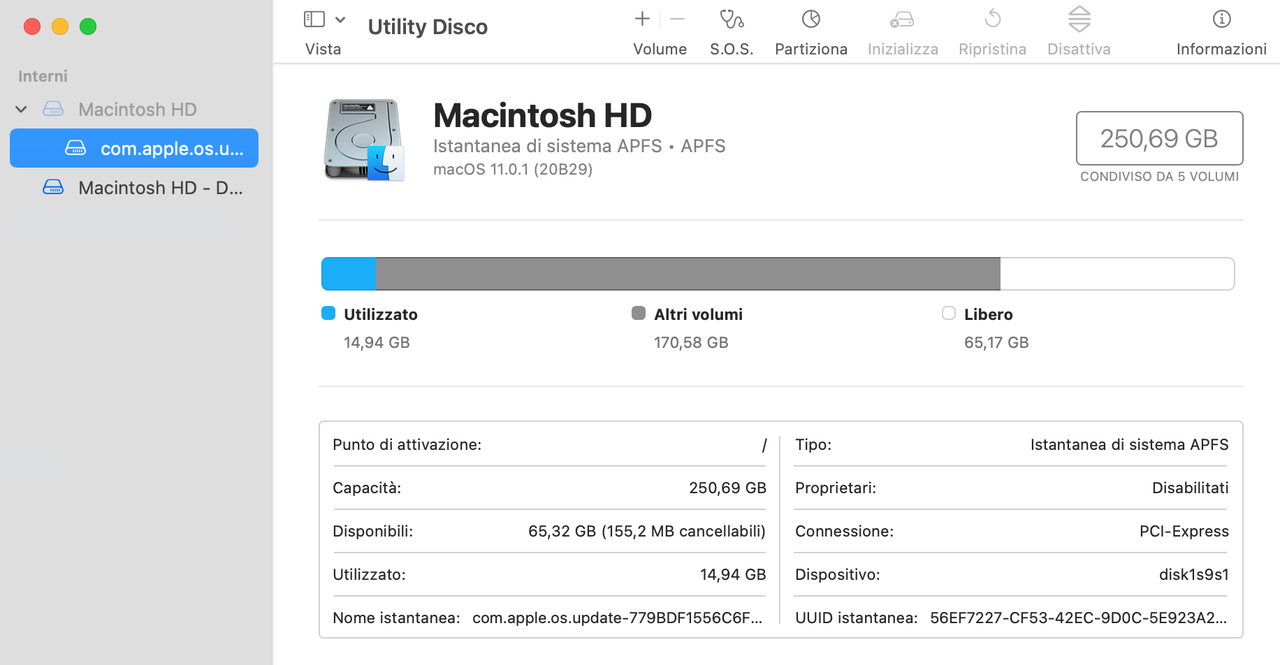
Task: Click the Punto di attivazione row
Action: pos(549,444)
